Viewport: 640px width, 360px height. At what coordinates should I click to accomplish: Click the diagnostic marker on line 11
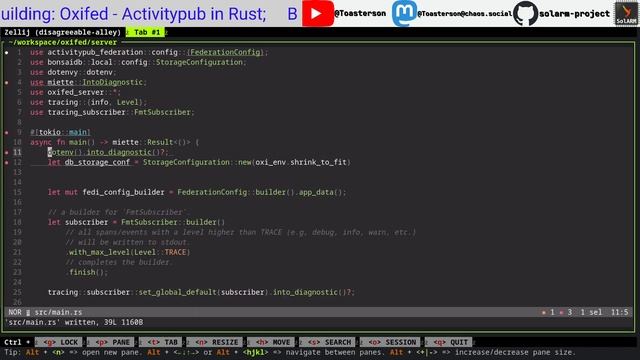point(7,152)
